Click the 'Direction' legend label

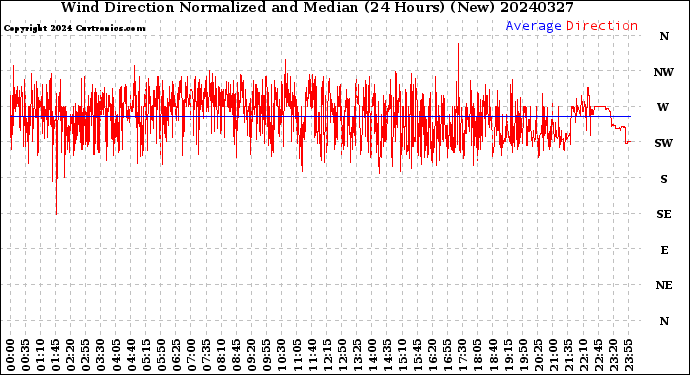pyautogui.click(x=602, y=26)
